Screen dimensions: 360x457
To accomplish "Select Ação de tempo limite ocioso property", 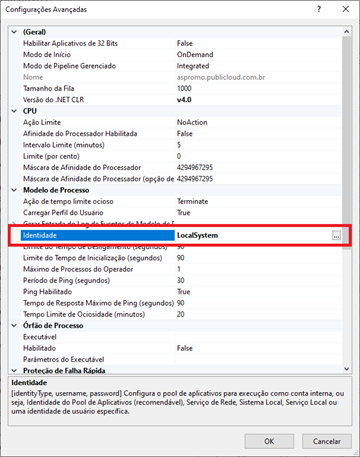I will pyautogui.click(x=68, y=201).
